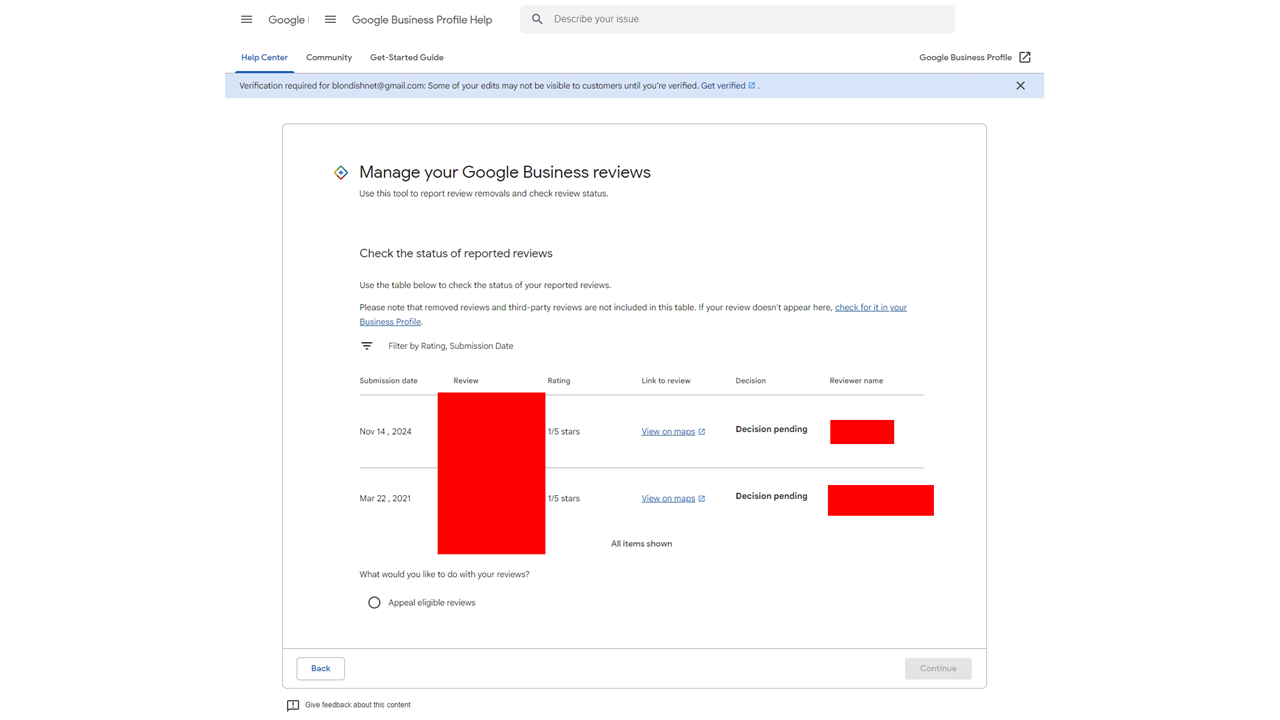Click the filter icon beside Filter by Rating
The height and width of the screenshot is (720, 1280).
[x=366, y=345]
